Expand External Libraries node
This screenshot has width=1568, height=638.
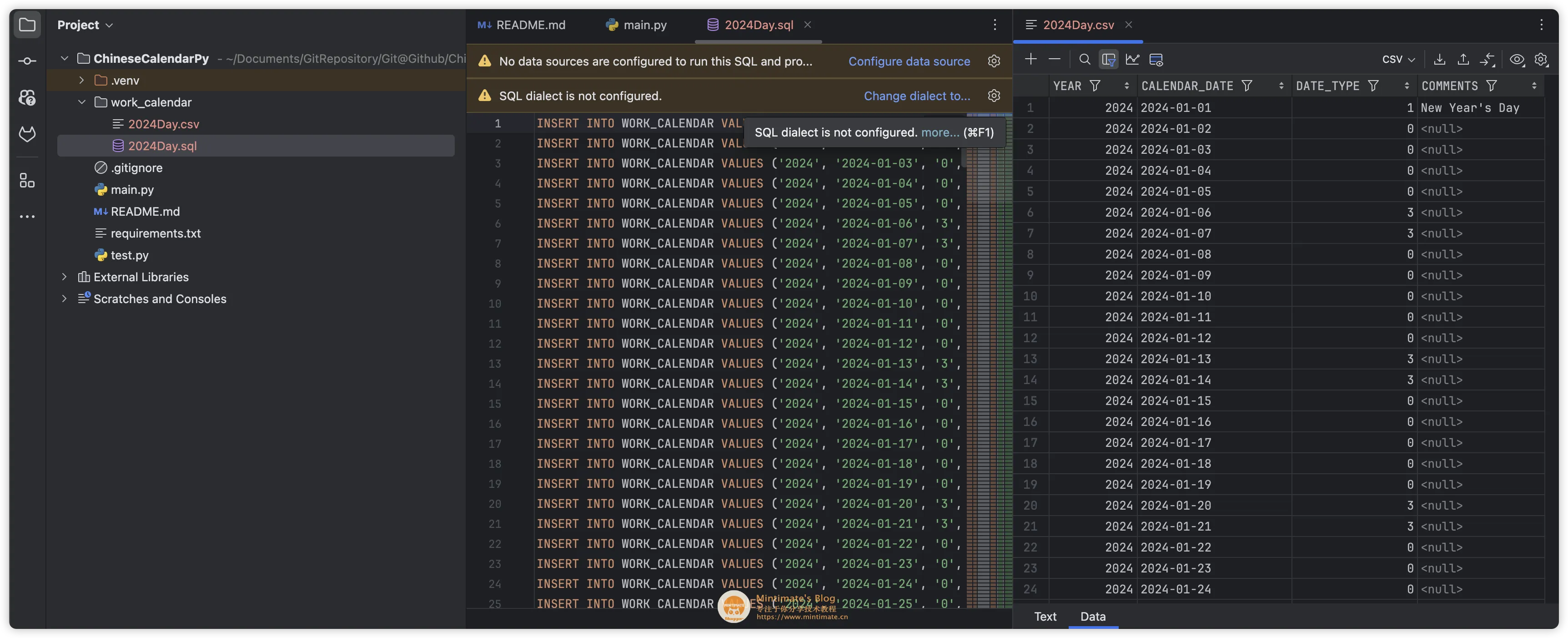[64, 277]
